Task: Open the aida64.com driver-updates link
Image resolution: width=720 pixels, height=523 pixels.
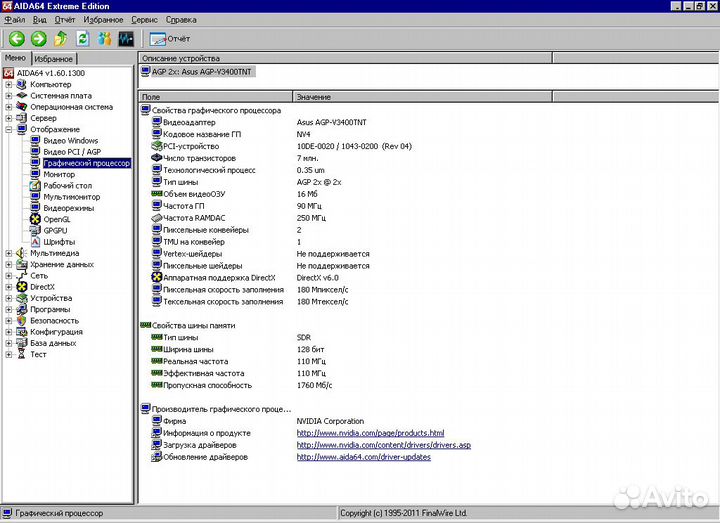Action: 363,457
